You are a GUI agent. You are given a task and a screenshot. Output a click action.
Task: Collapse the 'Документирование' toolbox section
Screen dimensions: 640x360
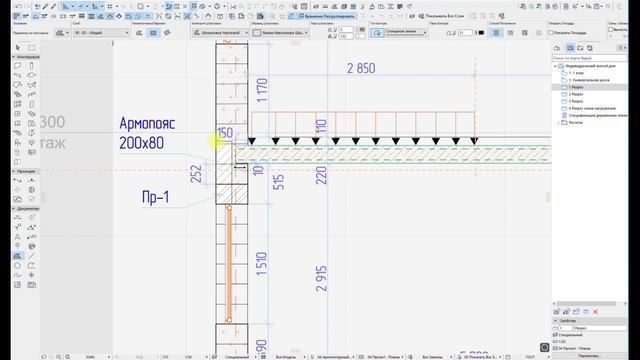coord(14,209)
